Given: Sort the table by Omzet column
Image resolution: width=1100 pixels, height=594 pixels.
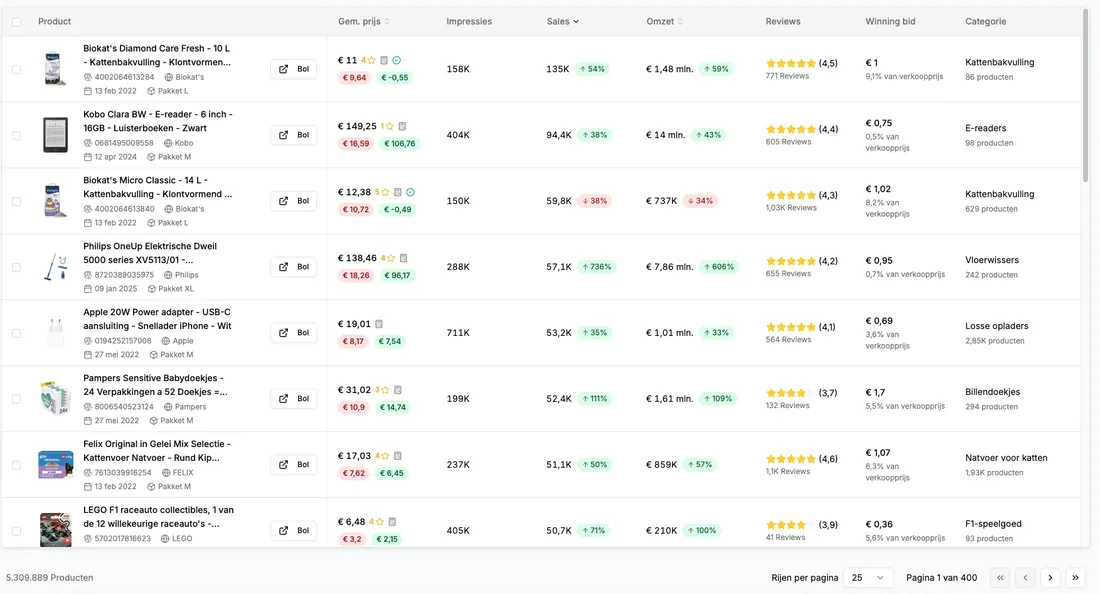Looking at the screenshot, I should coord(664,22).
